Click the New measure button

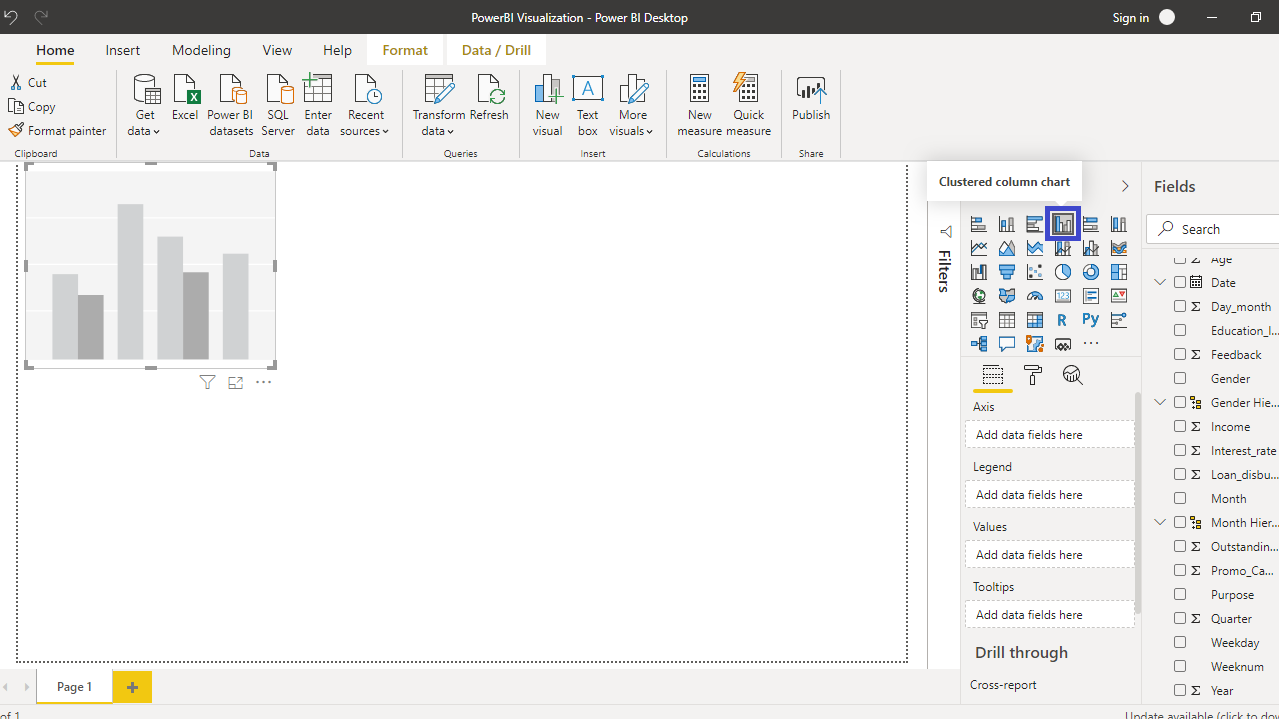pos(699,105)
